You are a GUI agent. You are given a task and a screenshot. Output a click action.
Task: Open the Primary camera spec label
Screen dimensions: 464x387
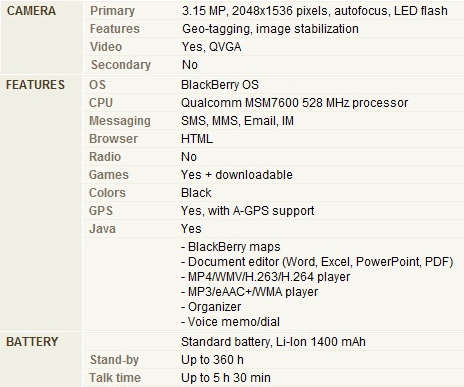pos(112,11)
